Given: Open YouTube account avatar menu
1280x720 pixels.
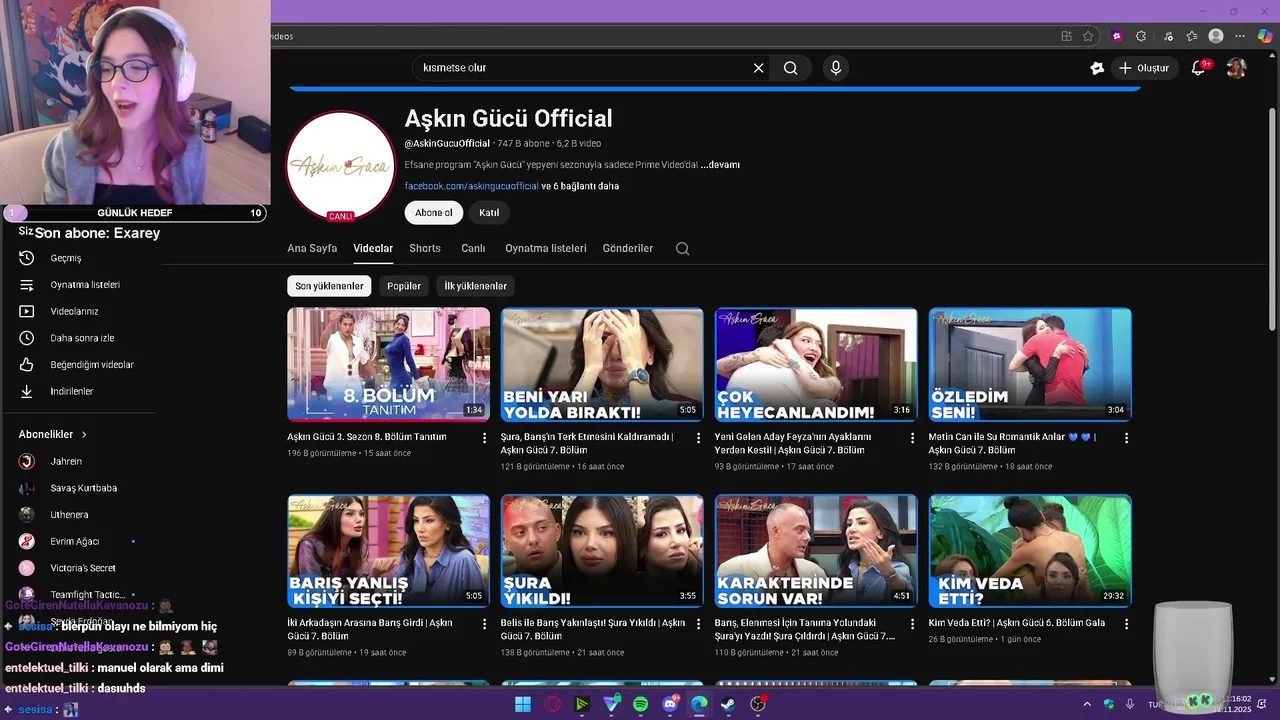Looking at the screenshot, I should point(1237,68).
